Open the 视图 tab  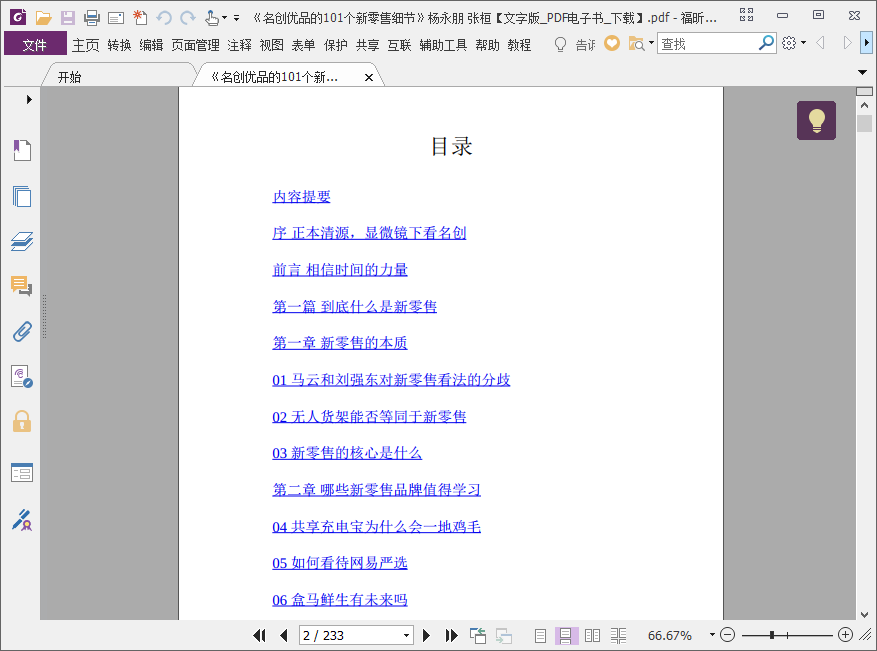tap(271, 45)
